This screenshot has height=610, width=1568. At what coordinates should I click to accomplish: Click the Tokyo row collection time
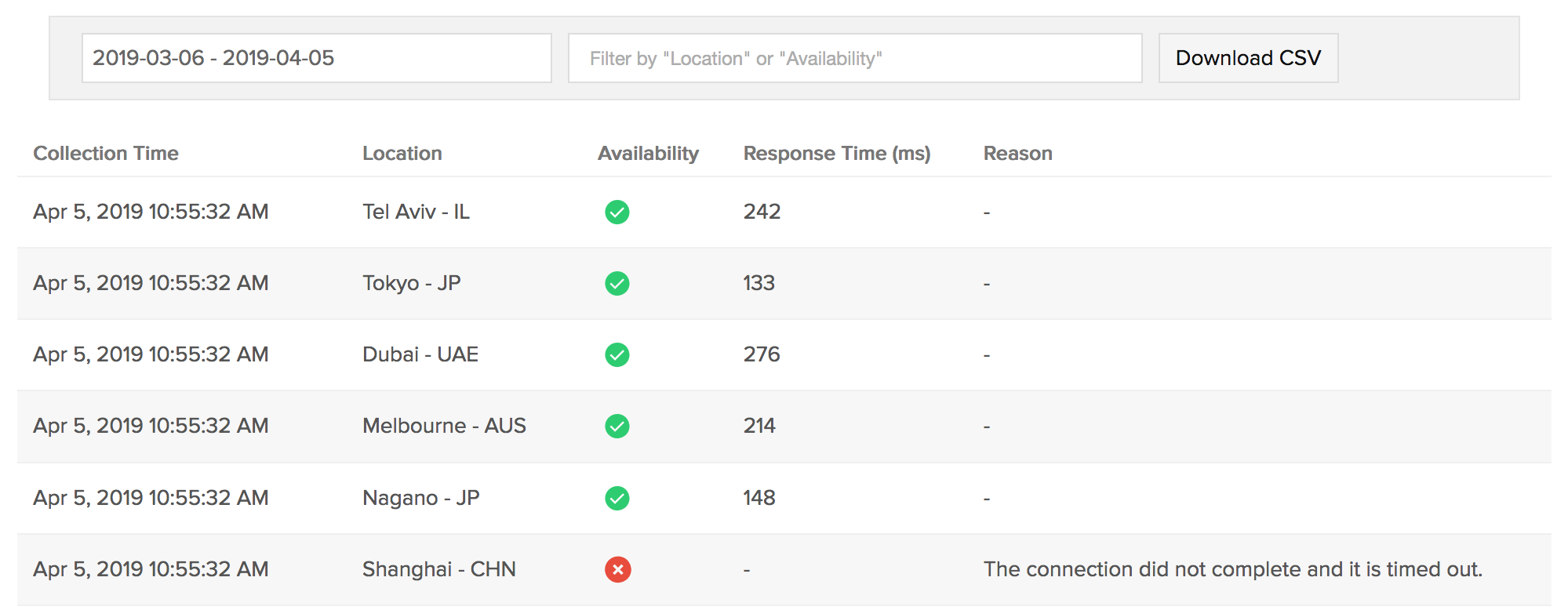pyautogui.click(x=151, y=283)
